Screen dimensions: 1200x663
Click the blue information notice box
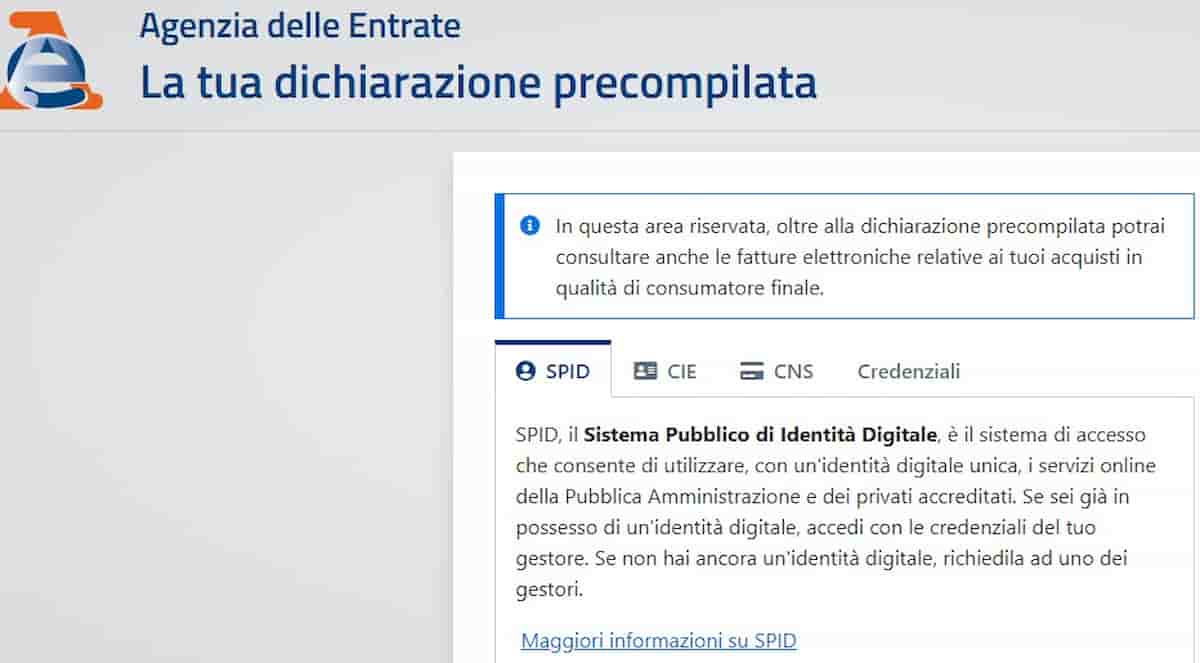point(845,256)
